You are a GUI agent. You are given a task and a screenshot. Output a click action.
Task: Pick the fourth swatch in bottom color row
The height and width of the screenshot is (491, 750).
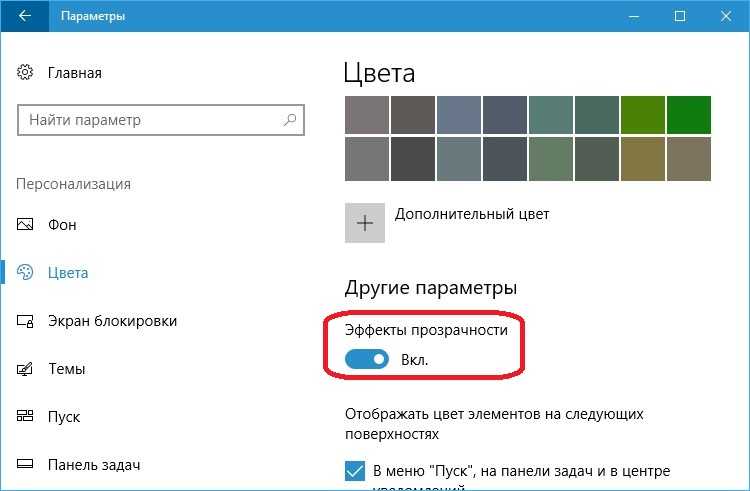click(505, 159)
